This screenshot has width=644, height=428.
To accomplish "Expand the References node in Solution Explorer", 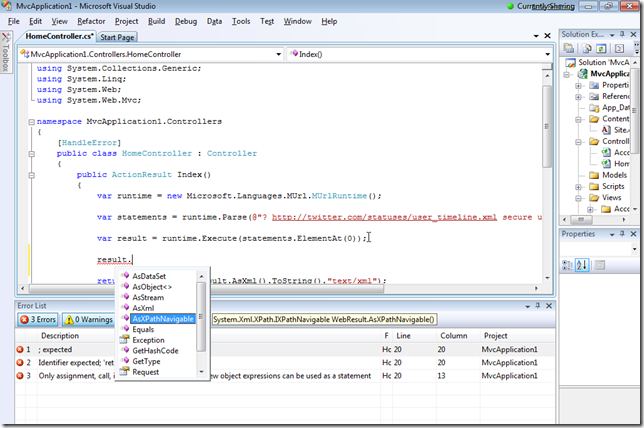I will (578, 97).
